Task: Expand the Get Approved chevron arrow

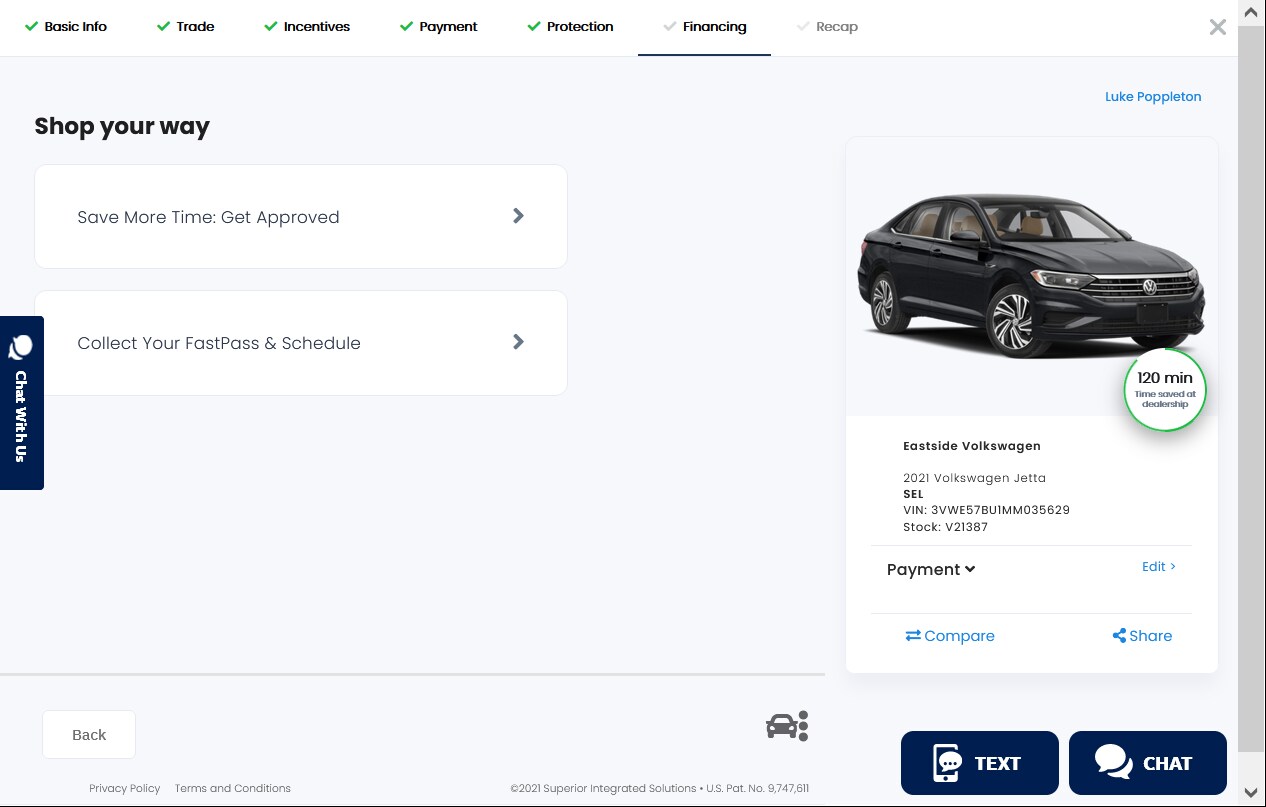Action: [x=518, y=216]
